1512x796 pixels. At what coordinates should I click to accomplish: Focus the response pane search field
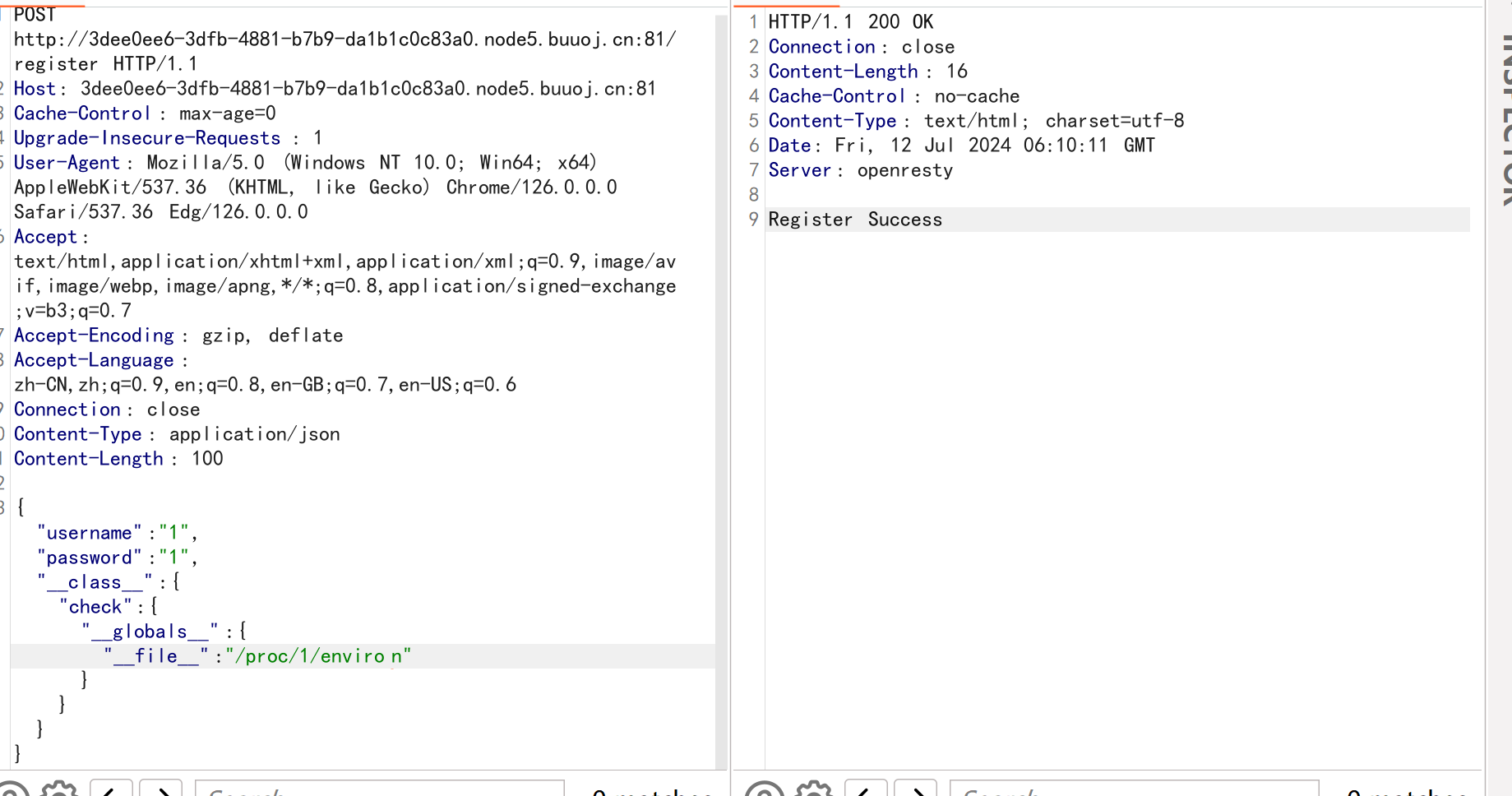point(1135,789)
